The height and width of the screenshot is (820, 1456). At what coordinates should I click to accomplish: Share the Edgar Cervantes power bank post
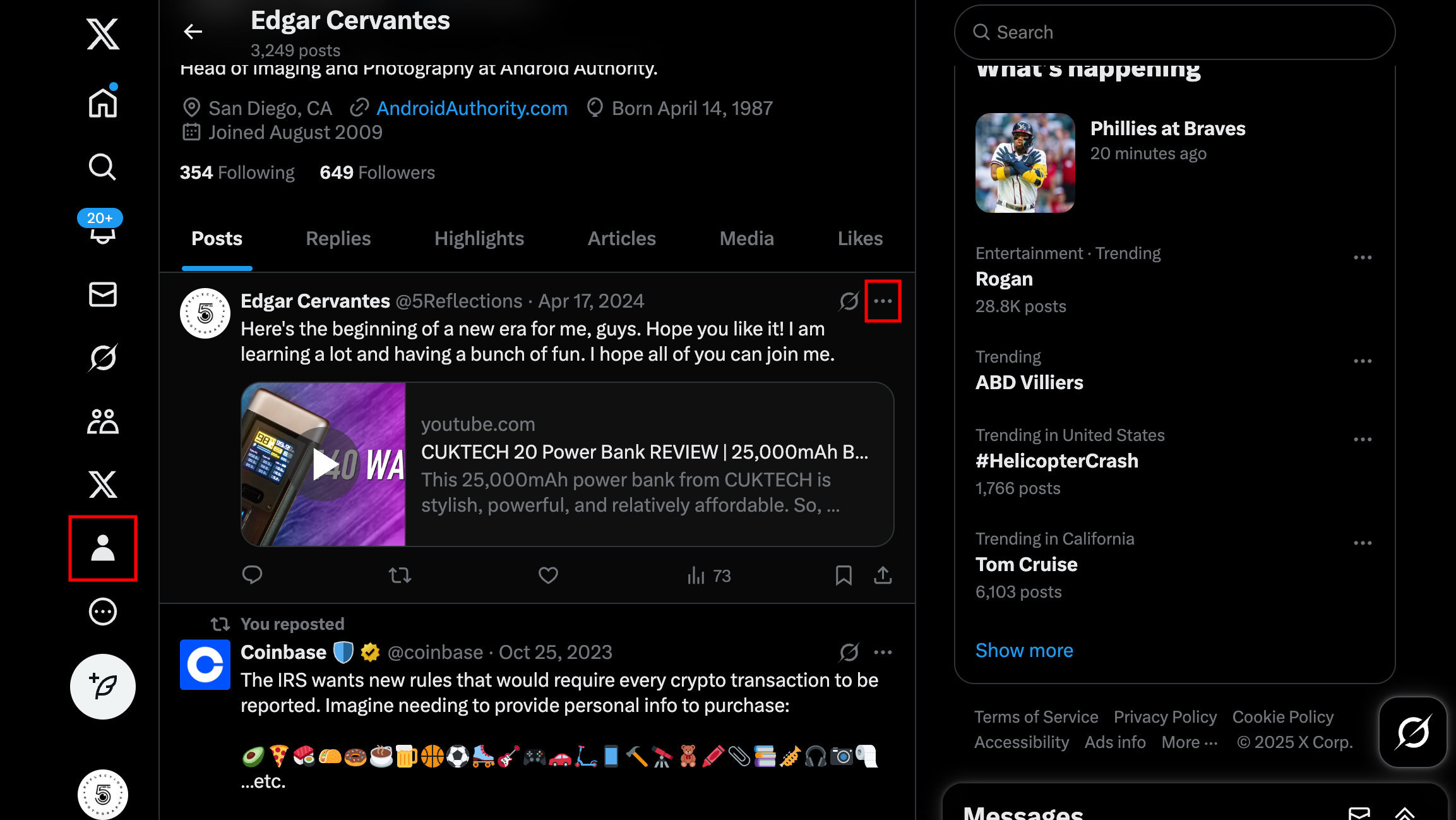coord(883,576)
